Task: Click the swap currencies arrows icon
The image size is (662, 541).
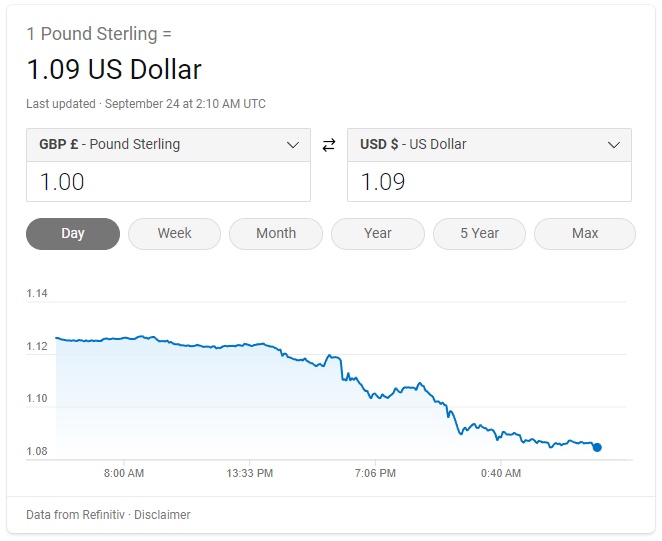Action: [x=329, y=145]
